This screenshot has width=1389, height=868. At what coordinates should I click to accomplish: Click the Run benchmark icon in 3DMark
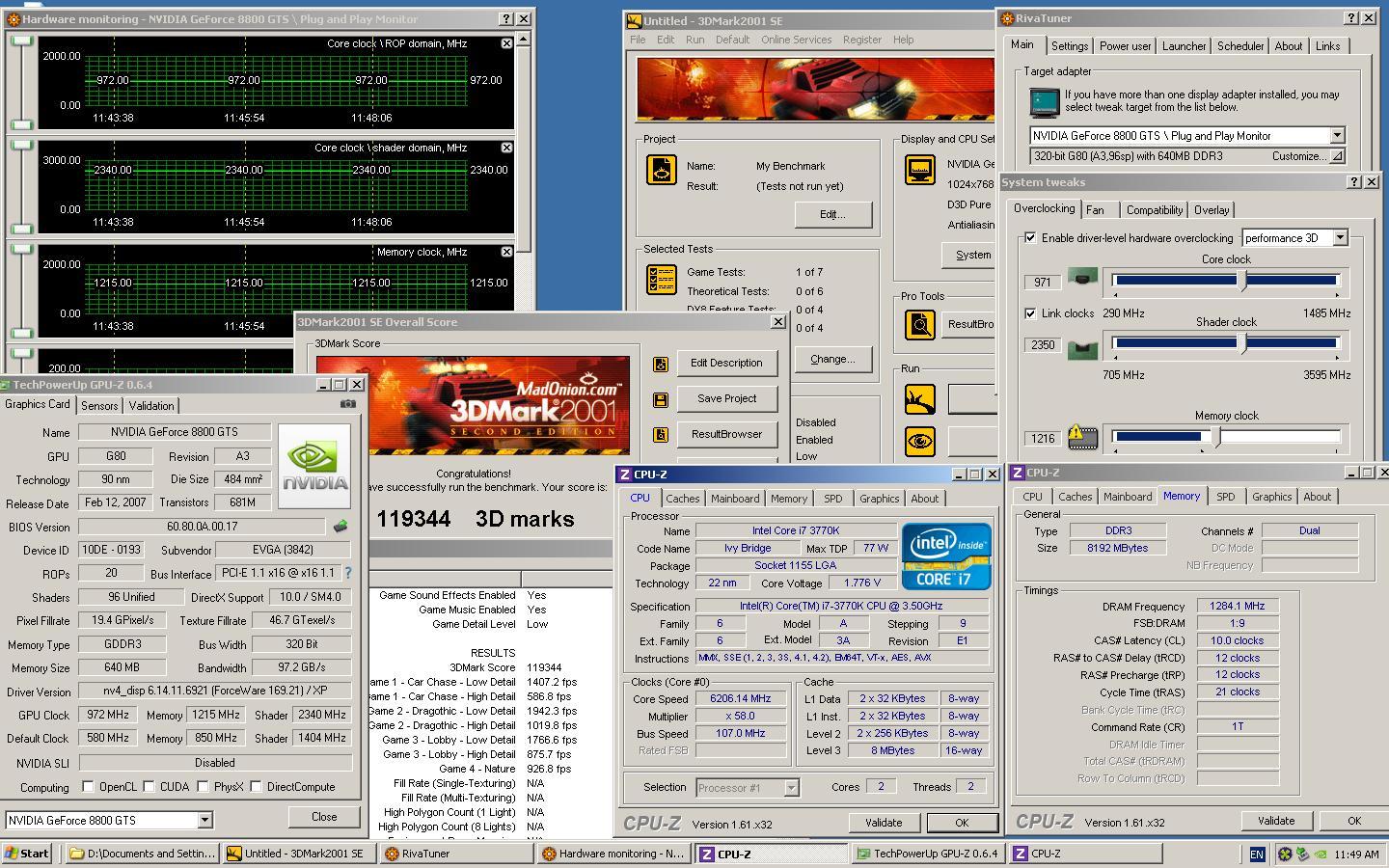click(920, 398)
